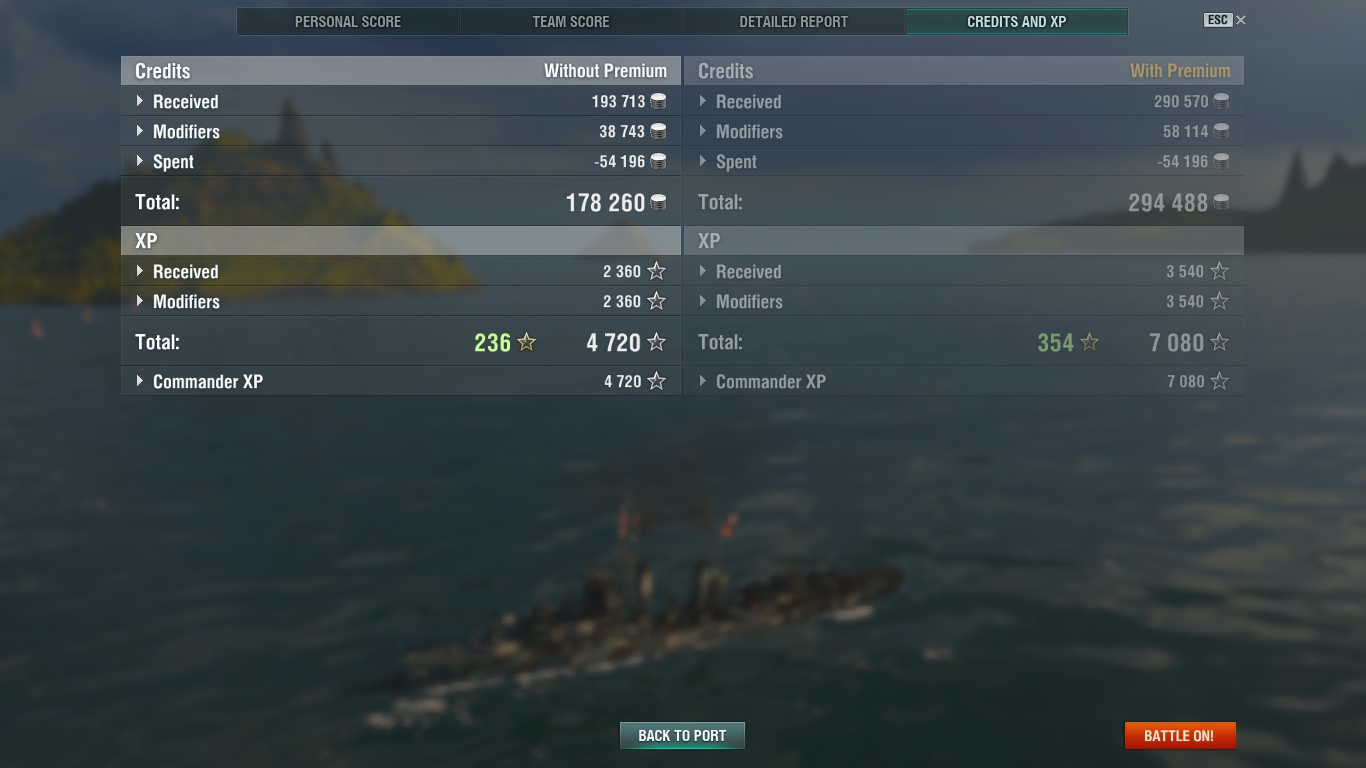The height and width of the screenshot is (768, 1366).
Task: Click the star icon next to 354 premium XP
Action: [x=1090, y=342]
